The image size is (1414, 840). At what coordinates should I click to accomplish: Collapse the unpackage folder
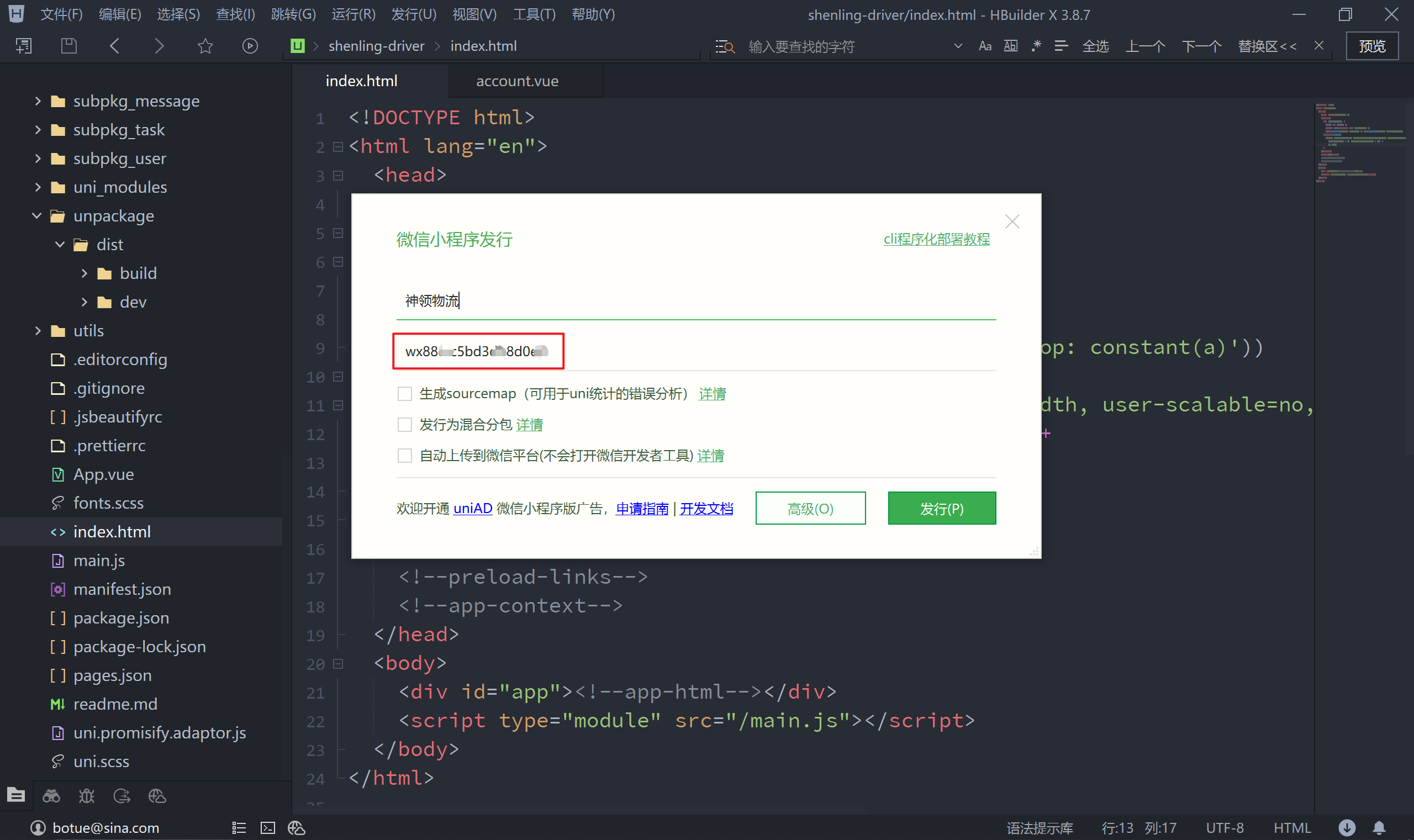coord(38,215)
